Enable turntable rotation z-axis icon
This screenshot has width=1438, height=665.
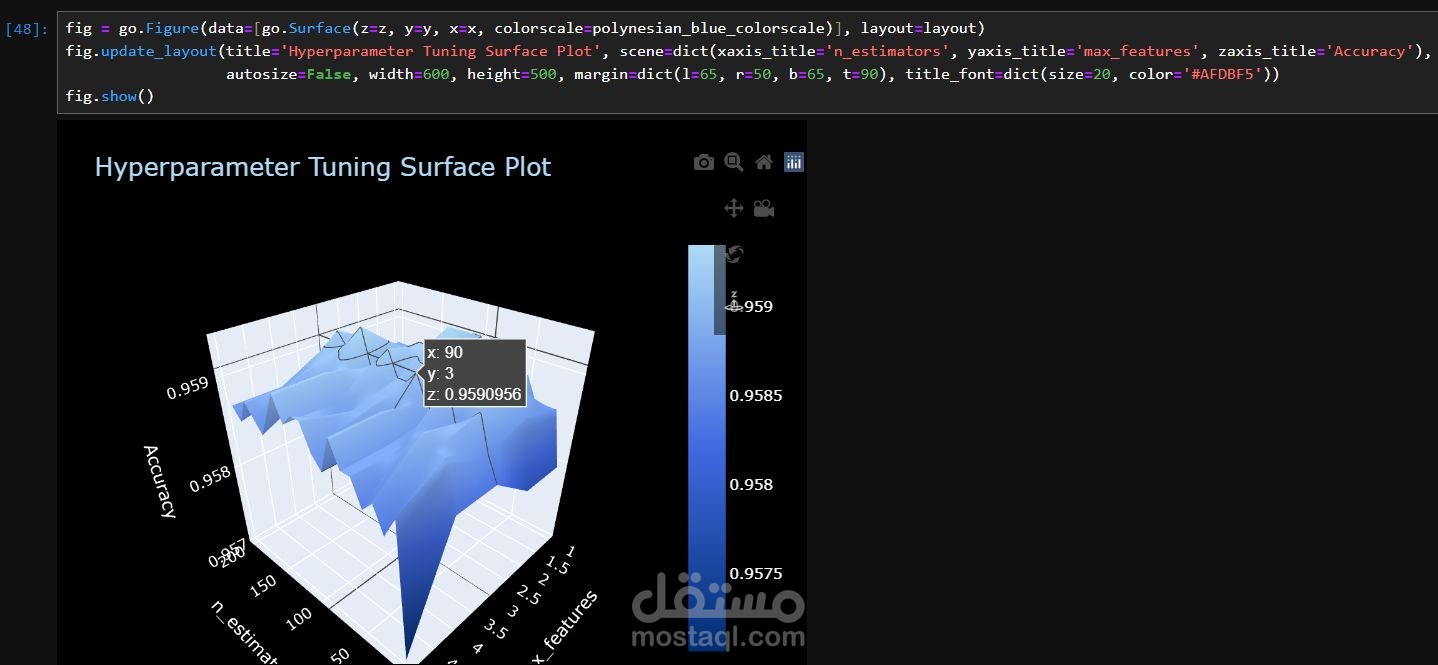[733, 301]
